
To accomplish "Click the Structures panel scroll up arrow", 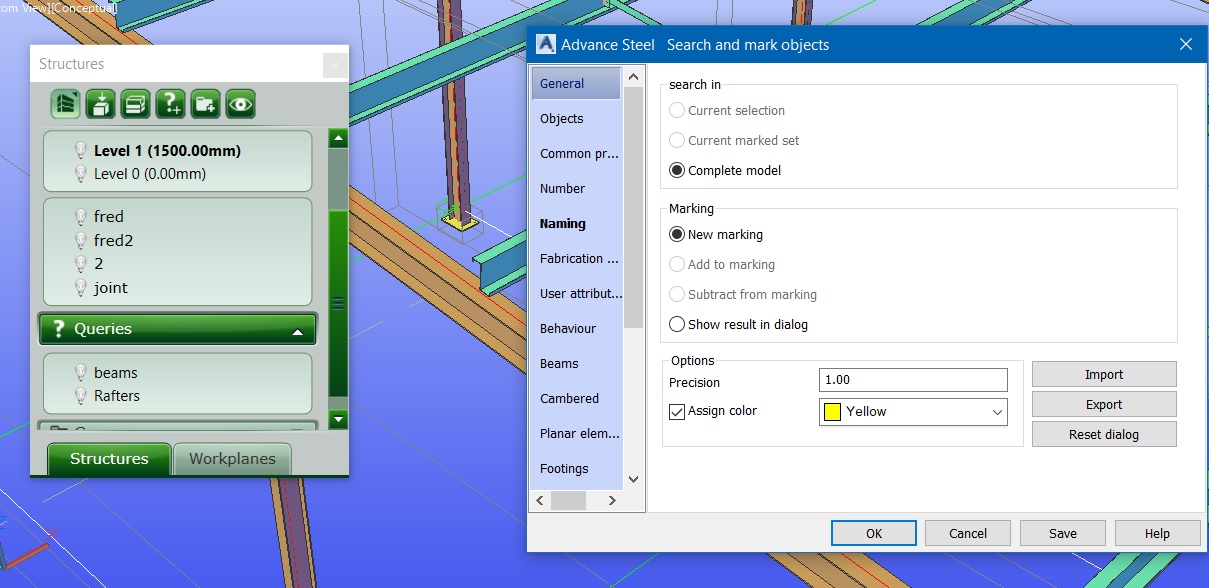I will [338, 139].
